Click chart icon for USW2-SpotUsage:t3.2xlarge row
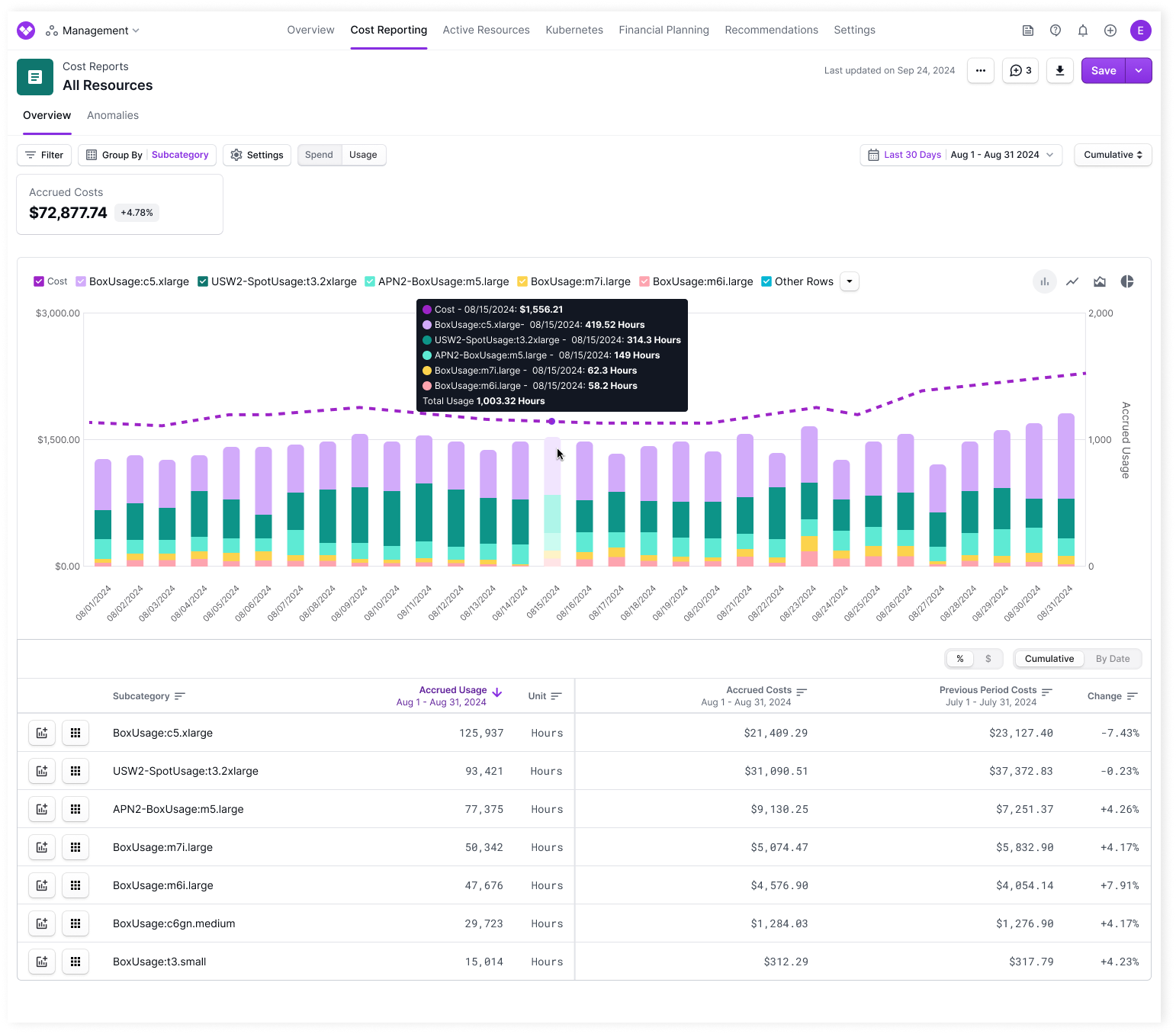Viewport: 1176px width, 1034px height. pyautogui.click(x=42, y=771)
